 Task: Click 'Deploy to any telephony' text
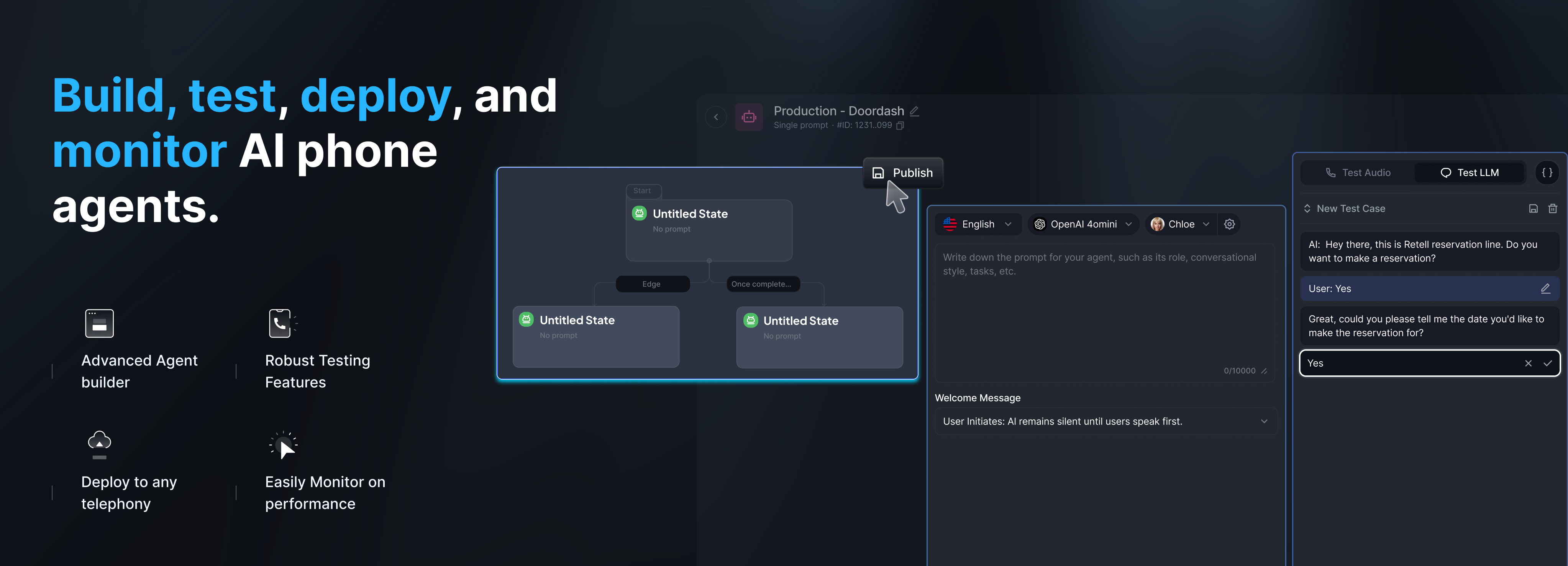click(x=129, y=493)
